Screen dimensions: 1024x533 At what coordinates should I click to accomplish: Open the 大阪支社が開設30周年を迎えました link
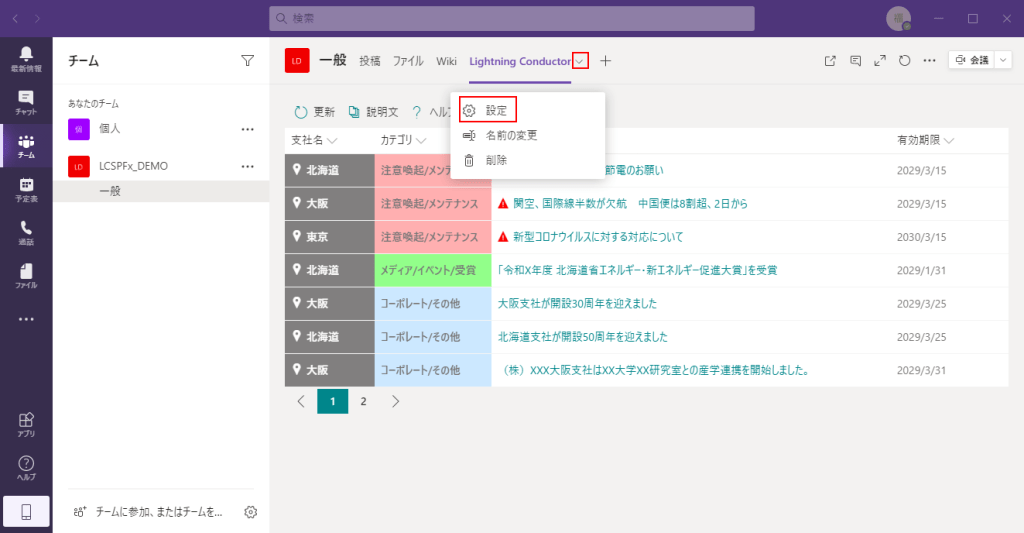[577, 303]
